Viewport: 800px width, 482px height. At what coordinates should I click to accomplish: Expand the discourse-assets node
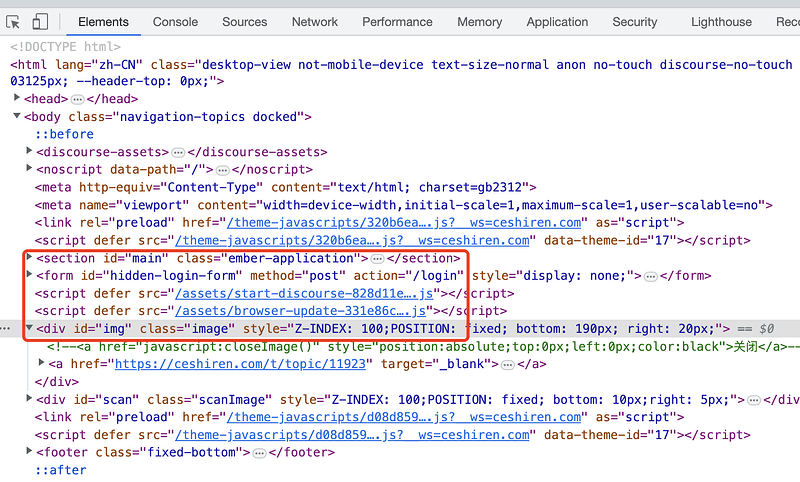[x=29, y=150]
